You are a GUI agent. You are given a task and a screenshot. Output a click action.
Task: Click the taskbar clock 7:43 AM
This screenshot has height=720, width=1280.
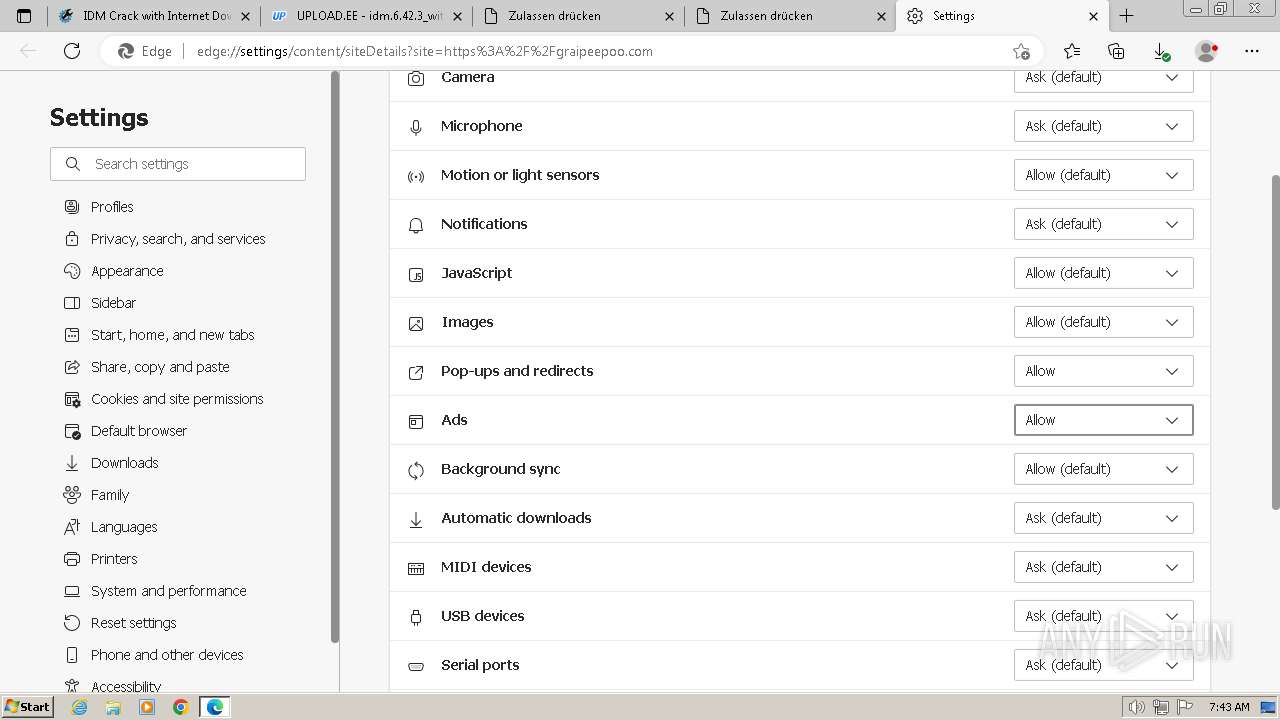click(1228, 707)
